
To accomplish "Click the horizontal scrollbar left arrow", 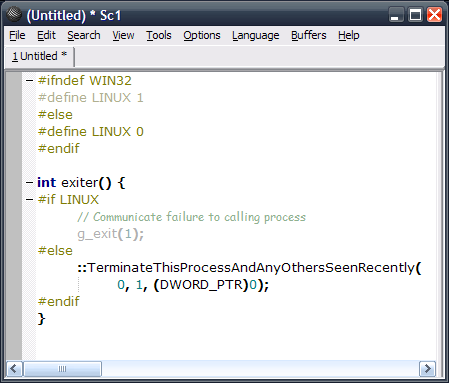I will (x=14, y=369).
